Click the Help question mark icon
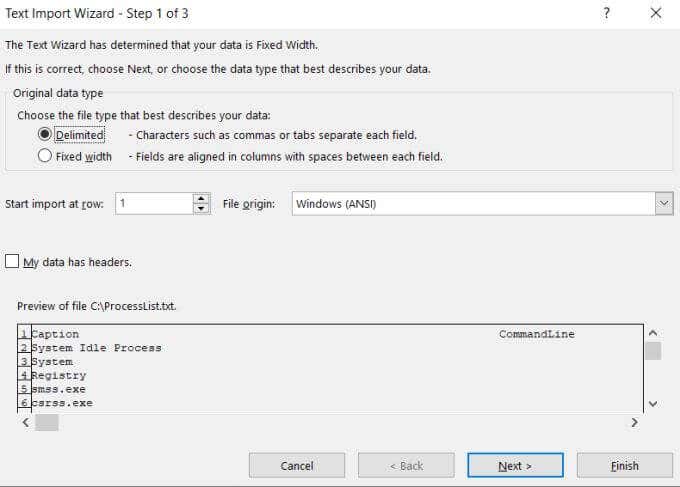 click(x=606, y=14)
